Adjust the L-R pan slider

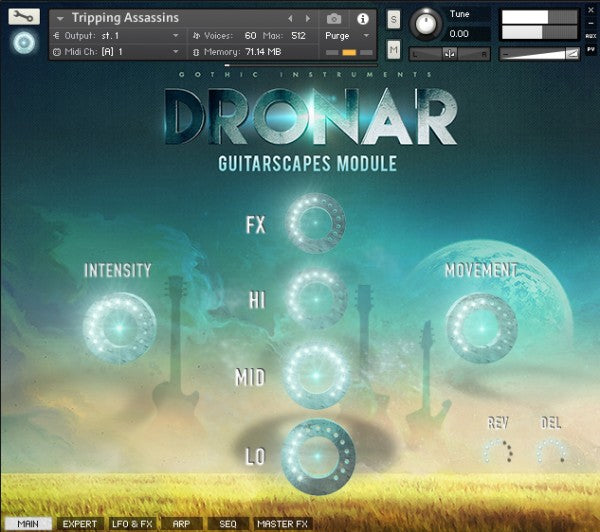450,54
